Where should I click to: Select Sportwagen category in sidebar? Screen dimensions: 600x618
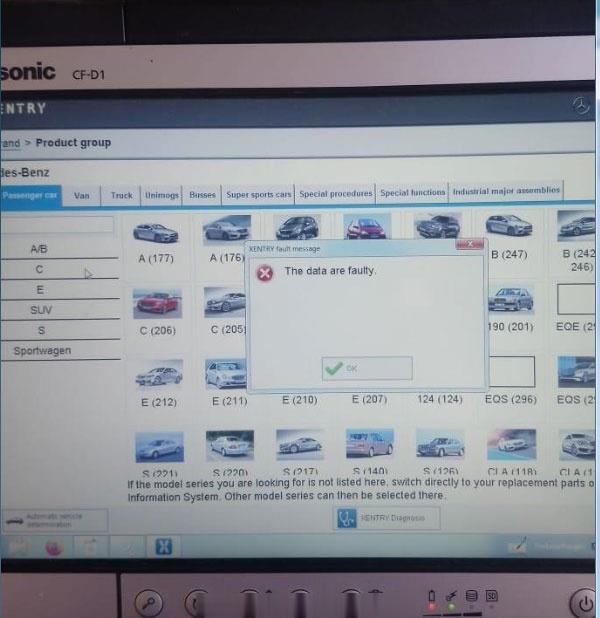click(59, 350)
